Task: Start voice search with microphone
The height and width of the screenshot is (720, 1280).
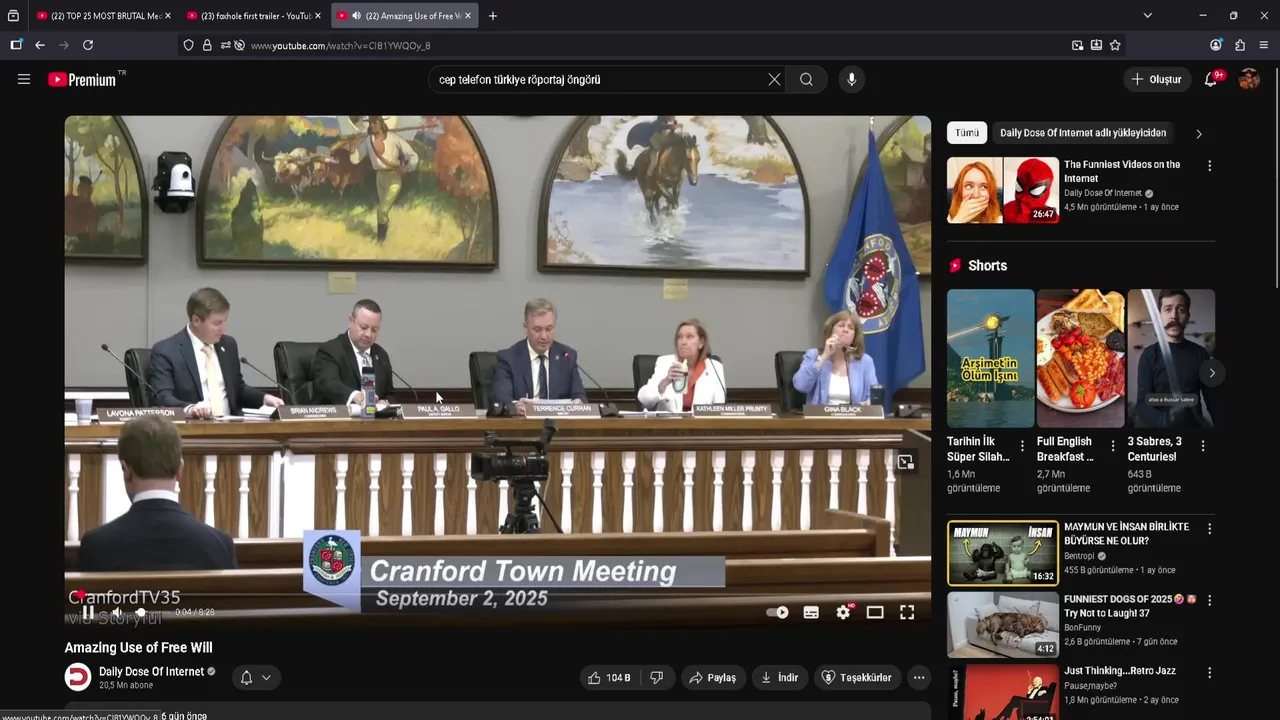Action: (851, 79)
